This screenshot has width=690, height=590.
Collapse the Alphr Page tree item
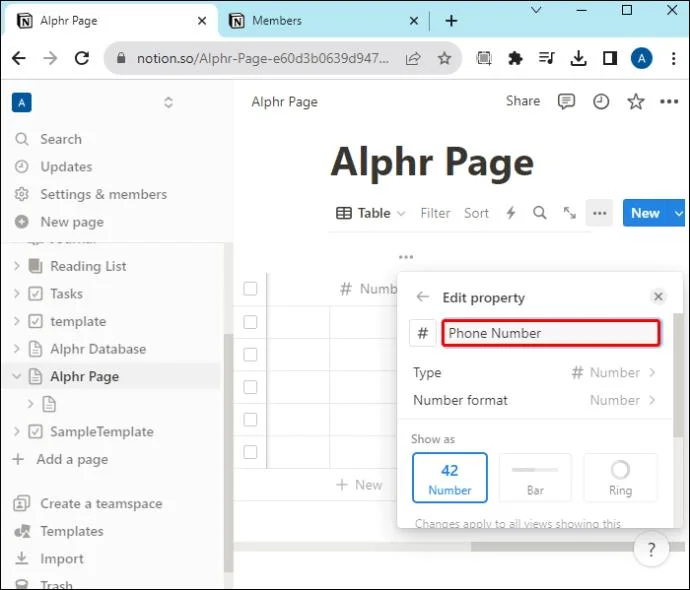pyautogui.click(x=17, y=377)
